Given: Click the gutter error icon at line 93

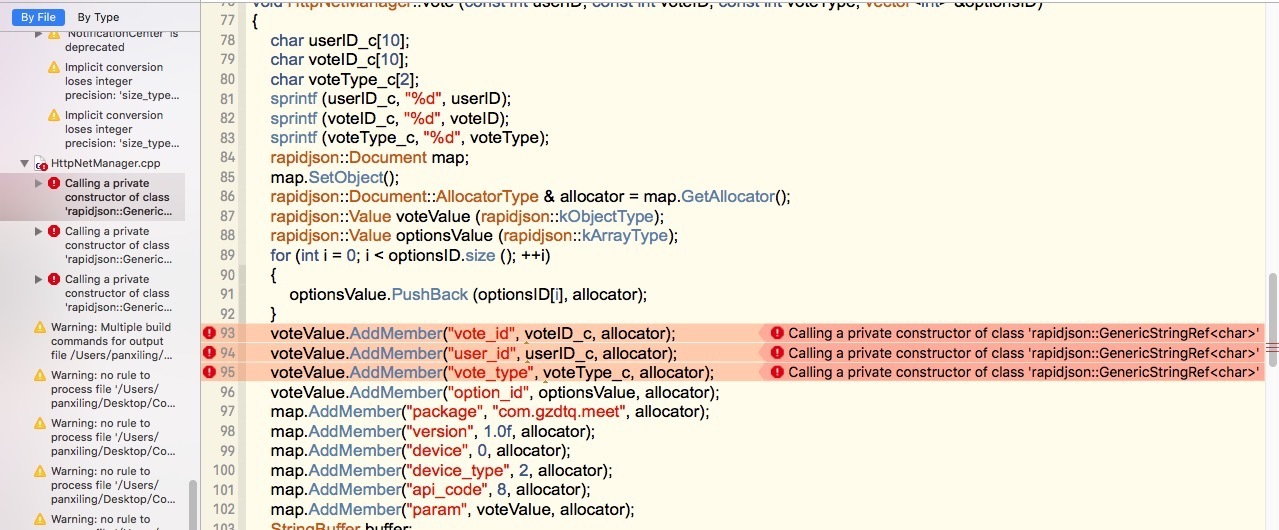Looking at the screenshot, I should (209, 333).
